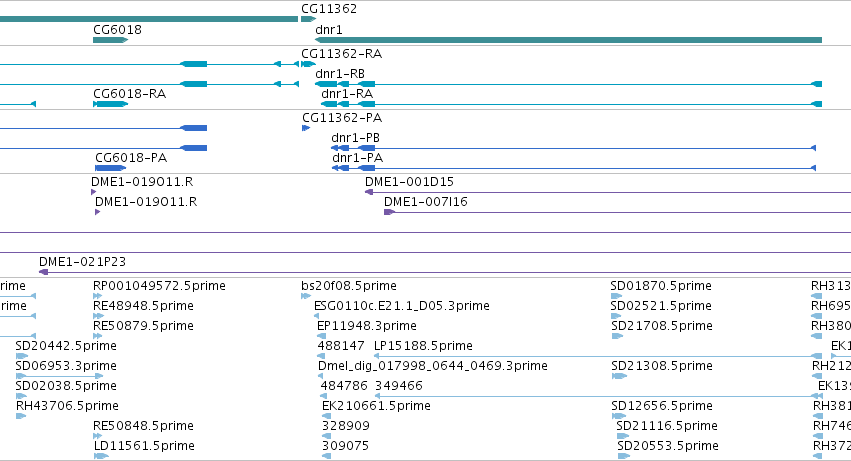Click the dnr1-PA protein label

pos(358,158)
